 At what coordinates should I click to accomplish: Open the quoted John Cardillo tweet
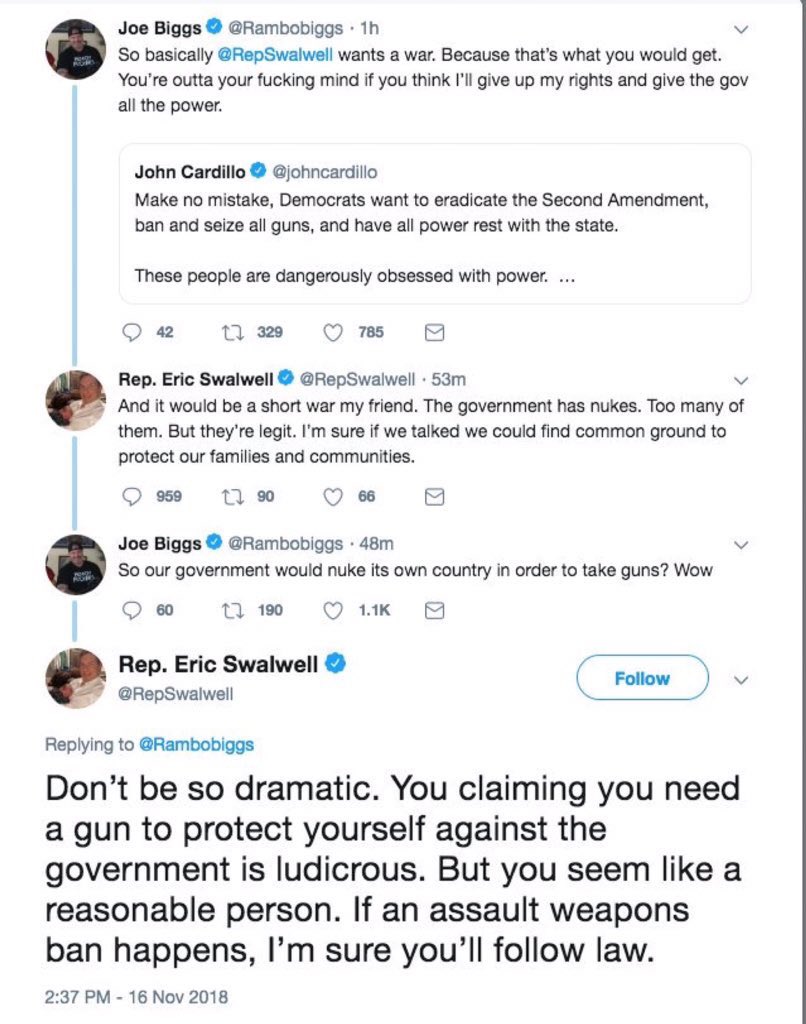(x=434, y=224)
